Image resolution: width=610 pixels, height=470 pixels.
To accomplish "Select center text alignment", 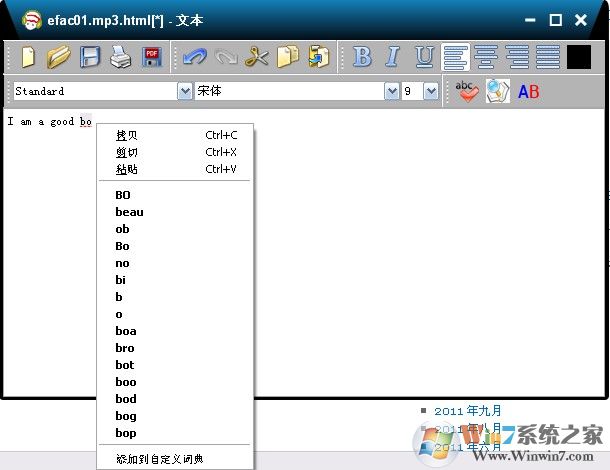I will tap(486, 57).
